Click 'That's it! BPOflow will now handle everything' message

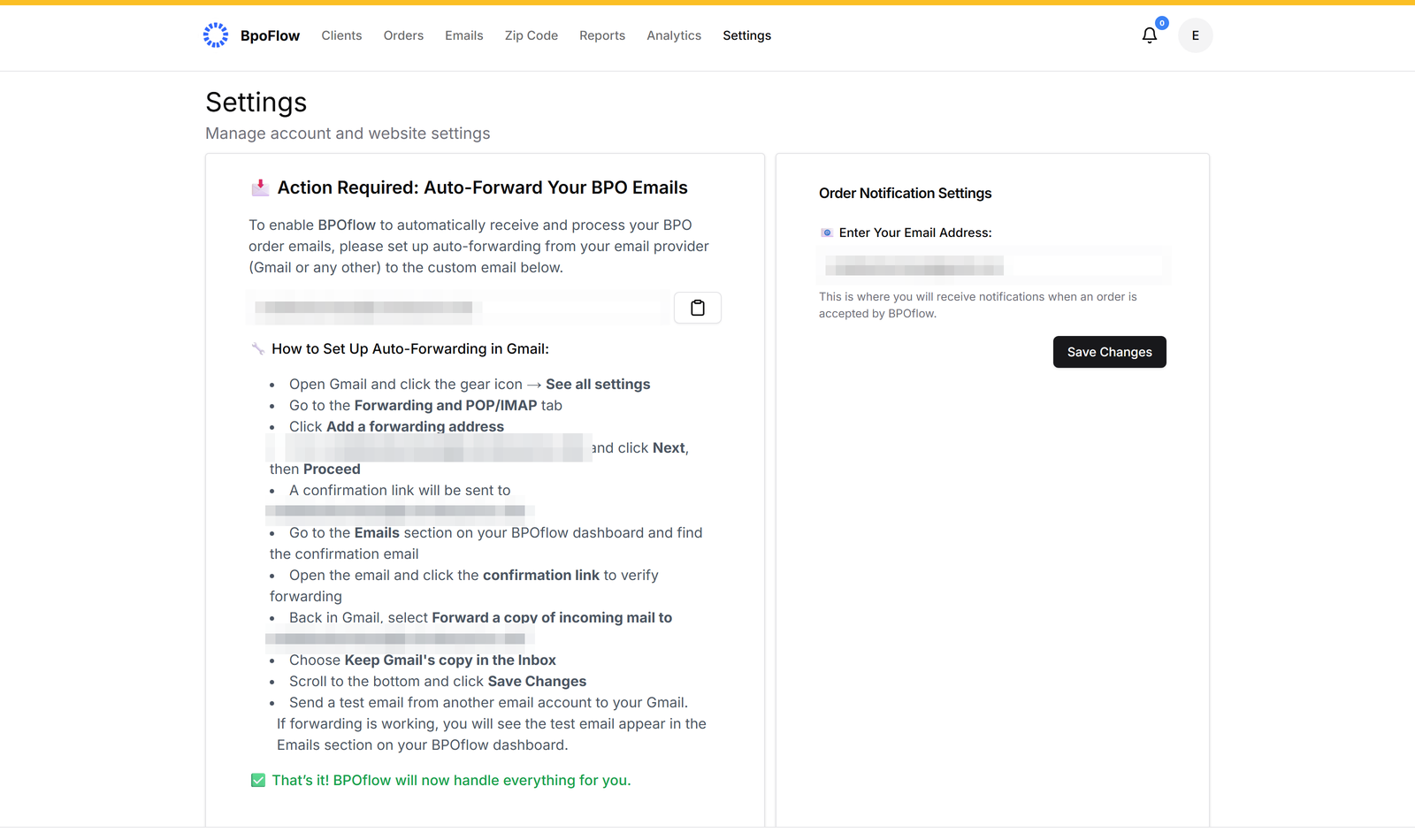click(451, 780)
